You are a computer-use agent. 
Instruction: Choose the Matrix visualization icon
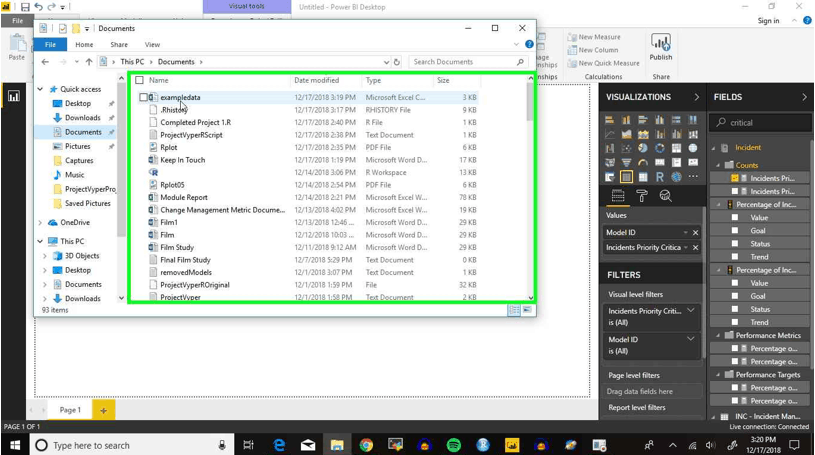[643, 177]
